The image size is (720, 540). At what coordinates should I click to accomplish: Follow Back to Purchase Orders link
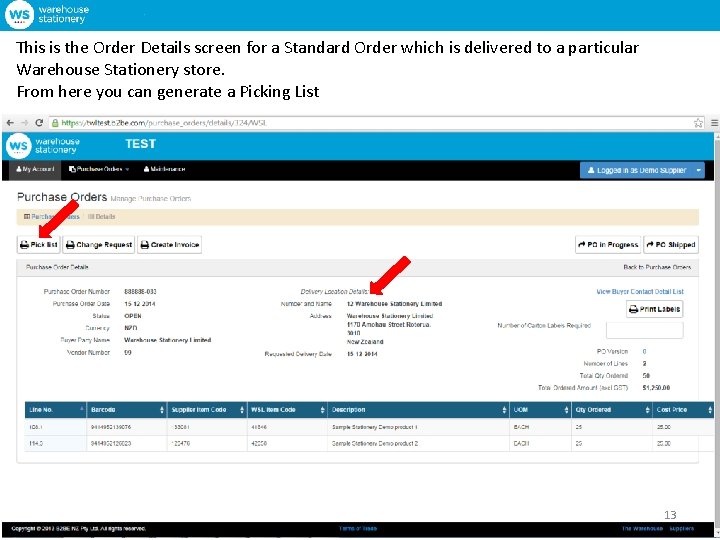[657, 267]
